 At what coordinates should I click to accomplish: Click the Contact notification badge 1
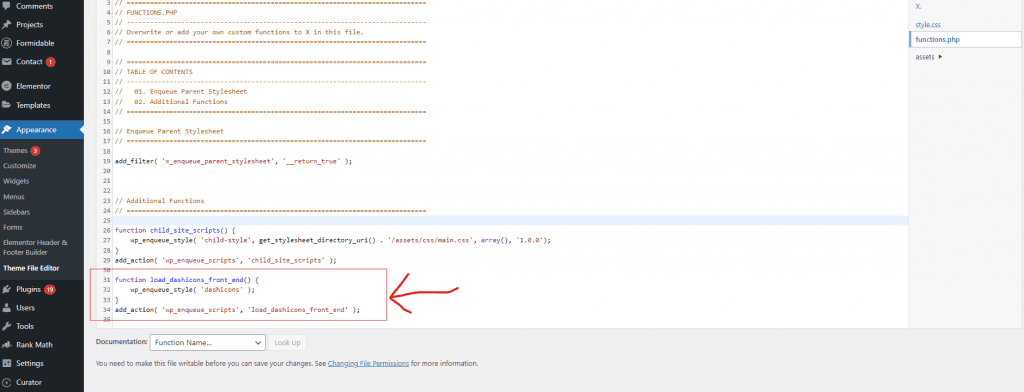click(x=50, y=62)
